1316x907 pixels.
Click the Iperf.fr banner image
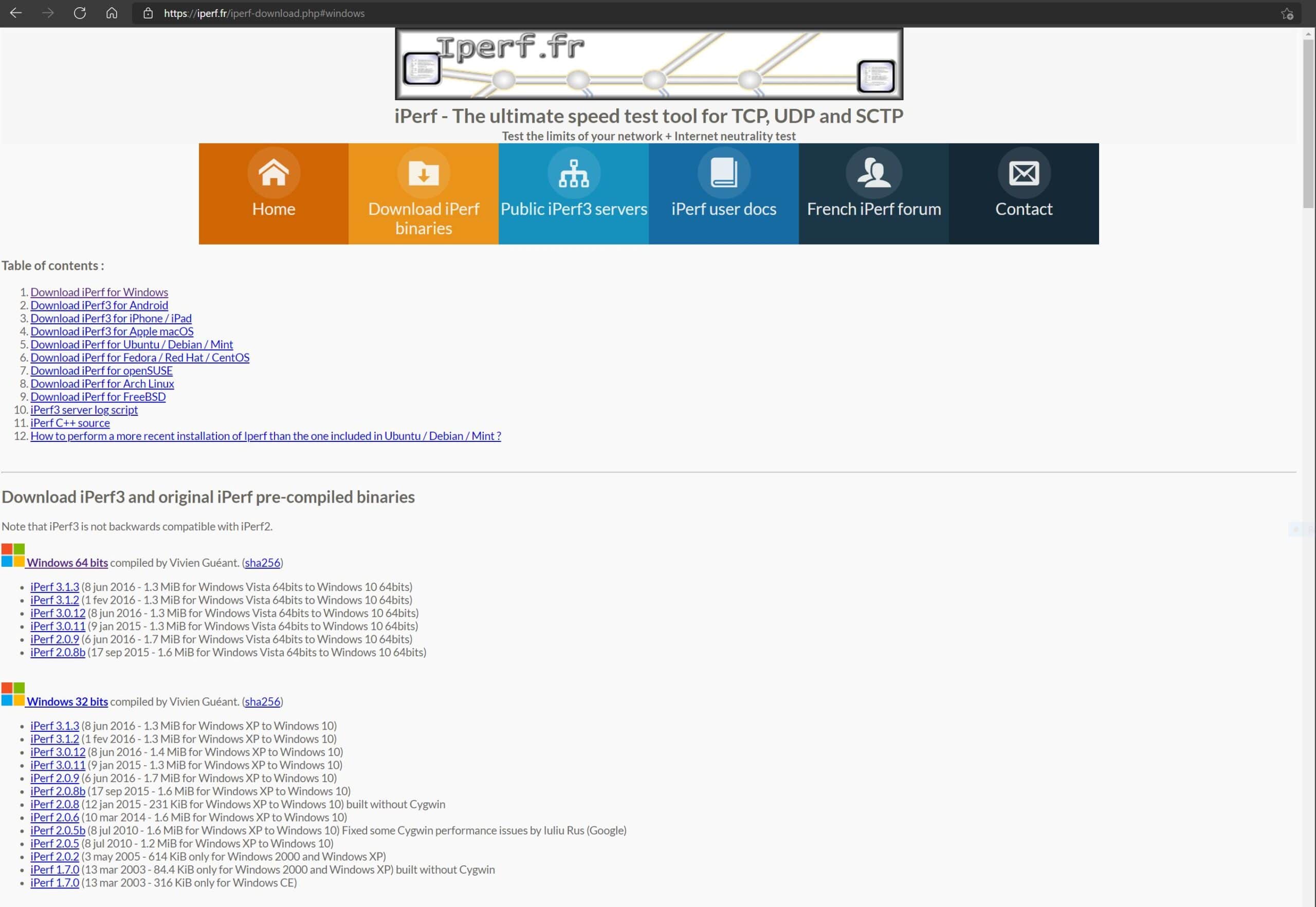649,64
